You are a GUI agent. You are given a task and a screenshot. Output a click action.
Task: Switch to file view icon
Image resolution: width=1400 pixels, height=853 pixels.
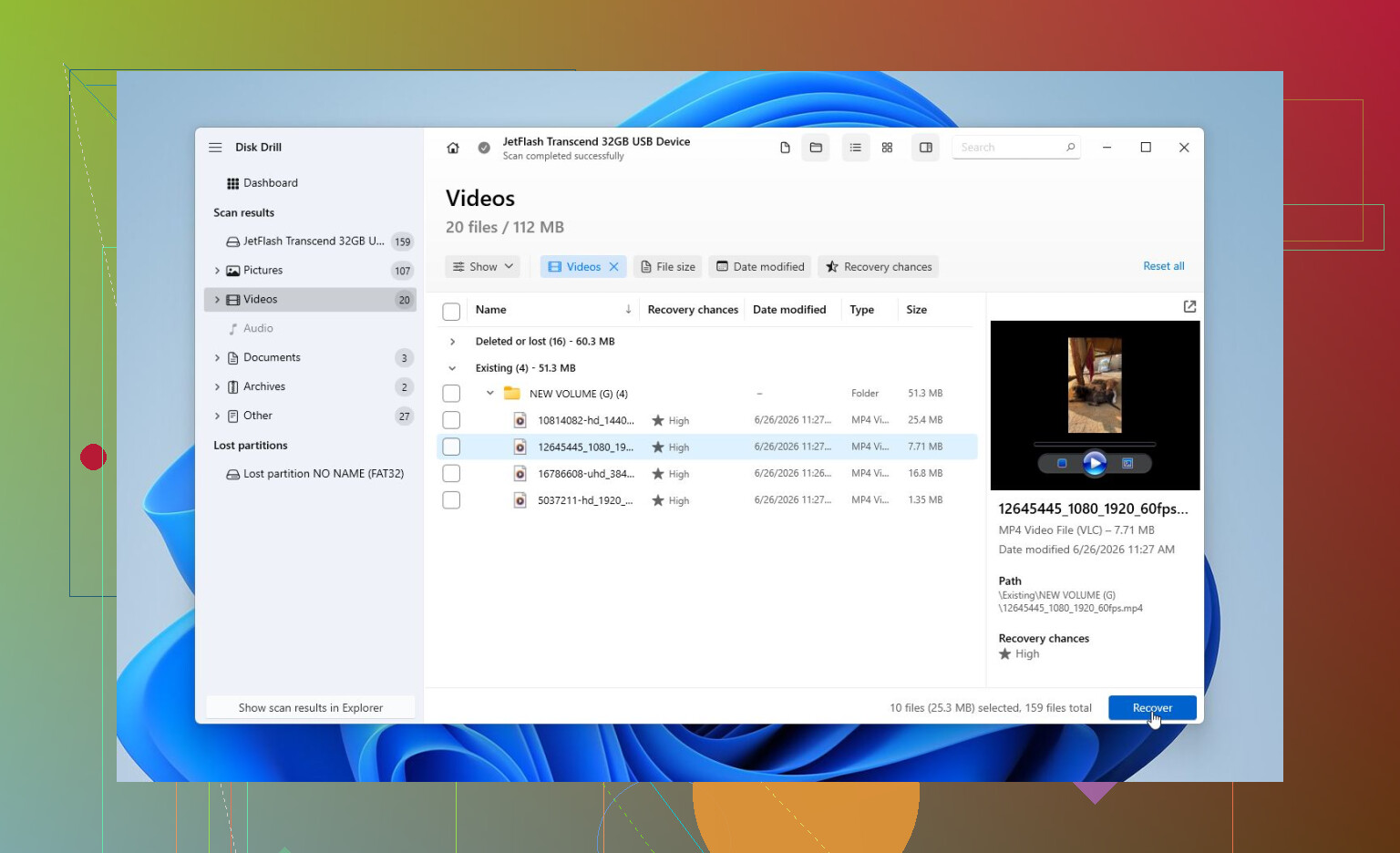click(x=785, y=148)
